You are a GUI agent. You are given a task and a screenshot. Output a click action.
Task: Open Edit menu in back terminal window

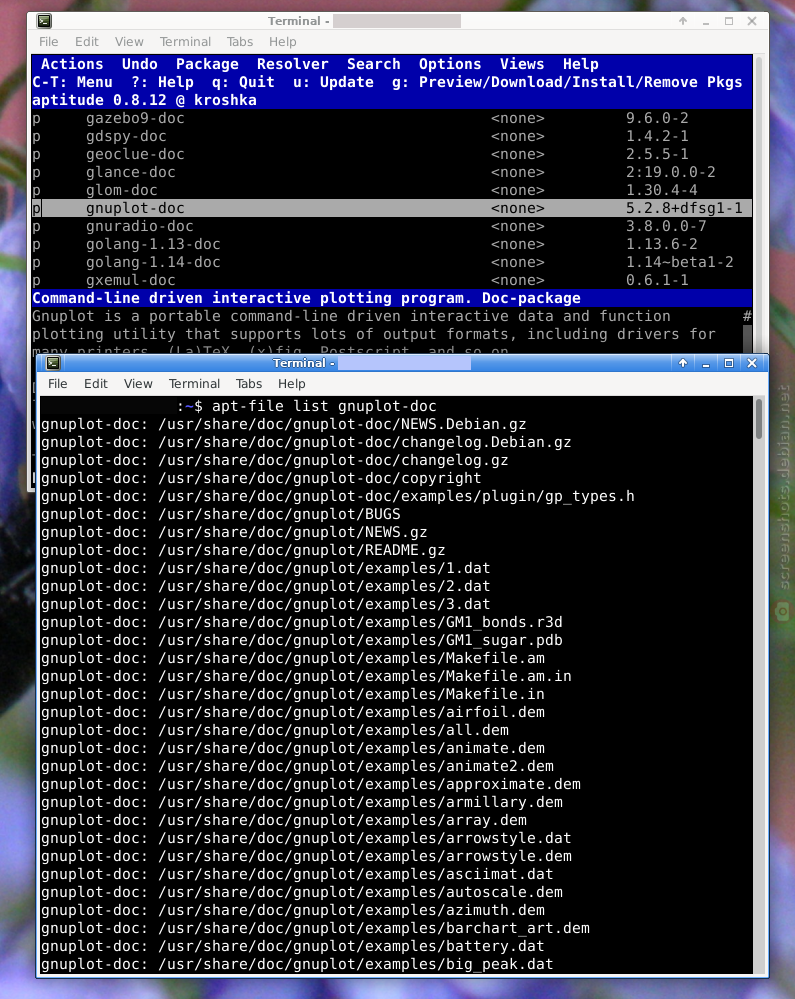pyautogui.click(x=87, y=42)
